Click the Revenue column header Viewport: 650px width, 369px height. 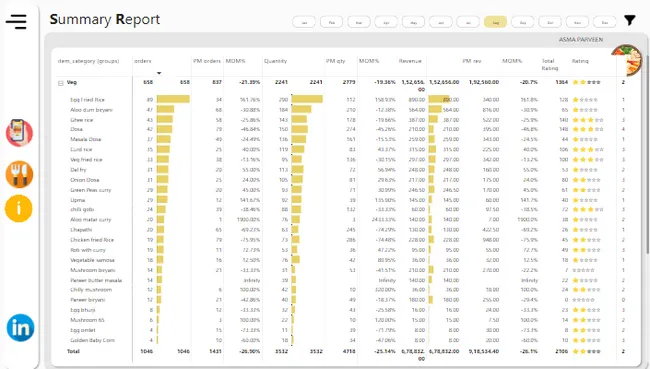point(410,61)
